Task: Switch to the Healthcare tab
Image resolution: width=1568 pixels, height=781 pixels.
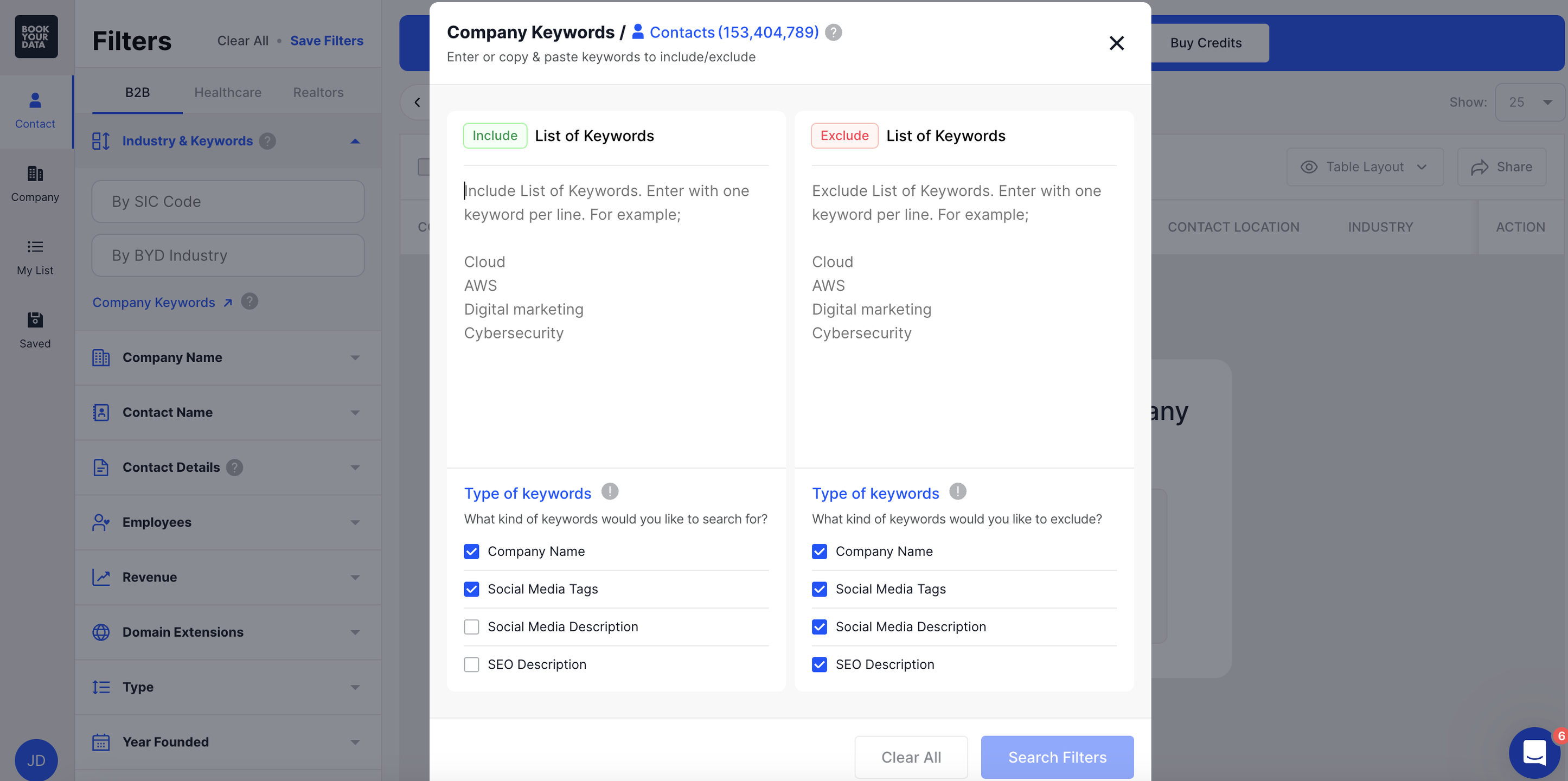Action: (x=228, y=93)
